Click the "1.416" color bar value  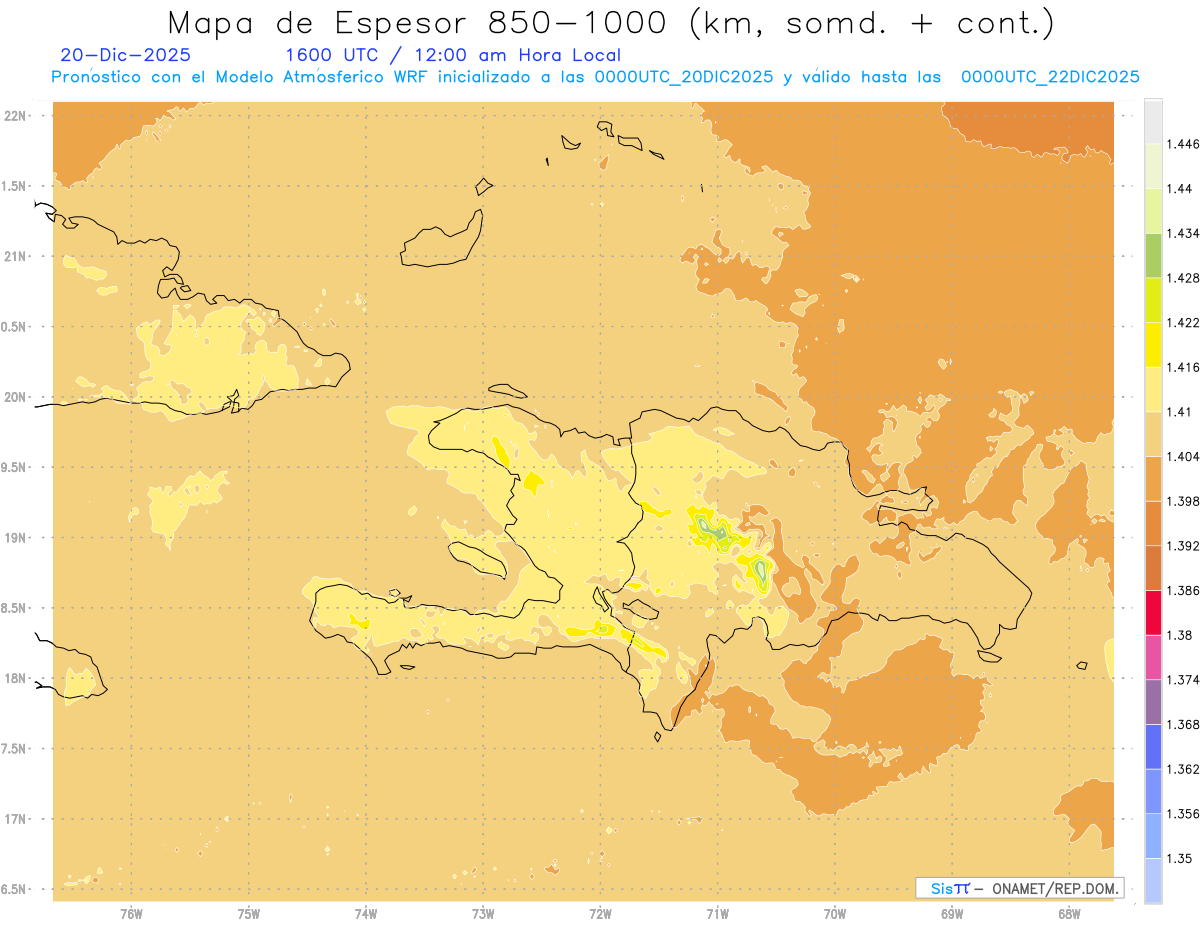click(1181, 367)
